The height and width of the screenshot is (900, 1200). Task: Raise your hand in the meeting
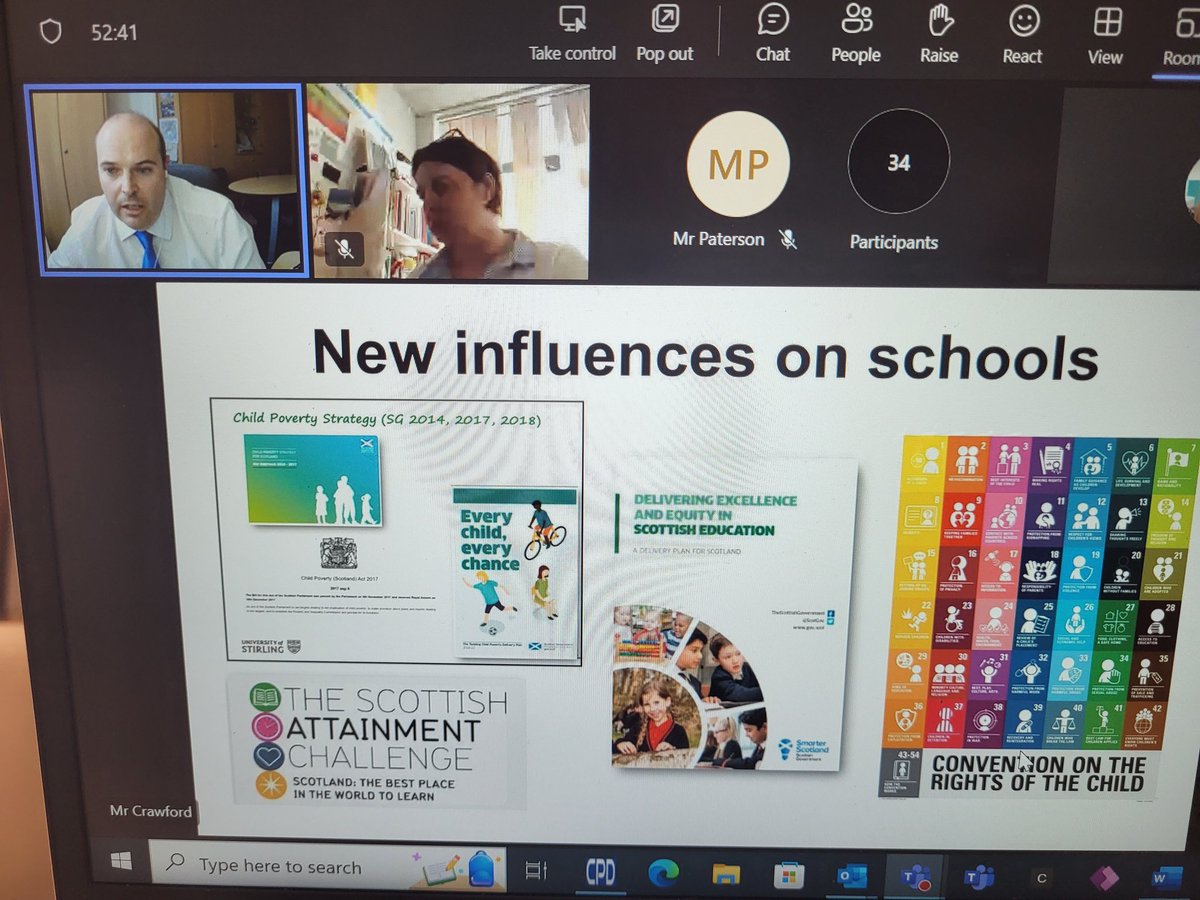(x=939, y=36)
